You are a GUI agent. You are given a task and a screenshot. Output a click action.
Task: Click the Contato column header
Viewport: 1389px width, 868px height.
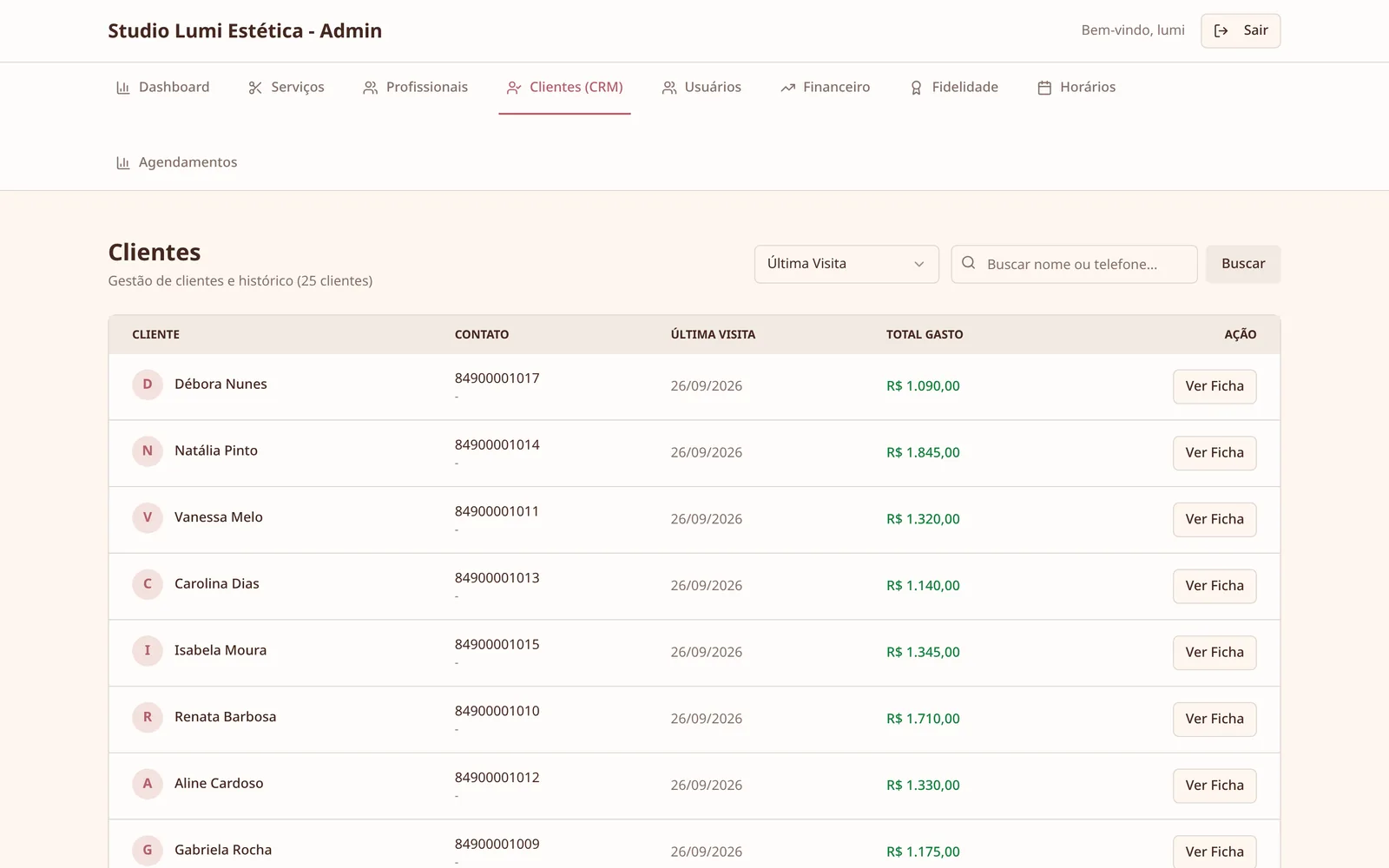pos(482,334)
